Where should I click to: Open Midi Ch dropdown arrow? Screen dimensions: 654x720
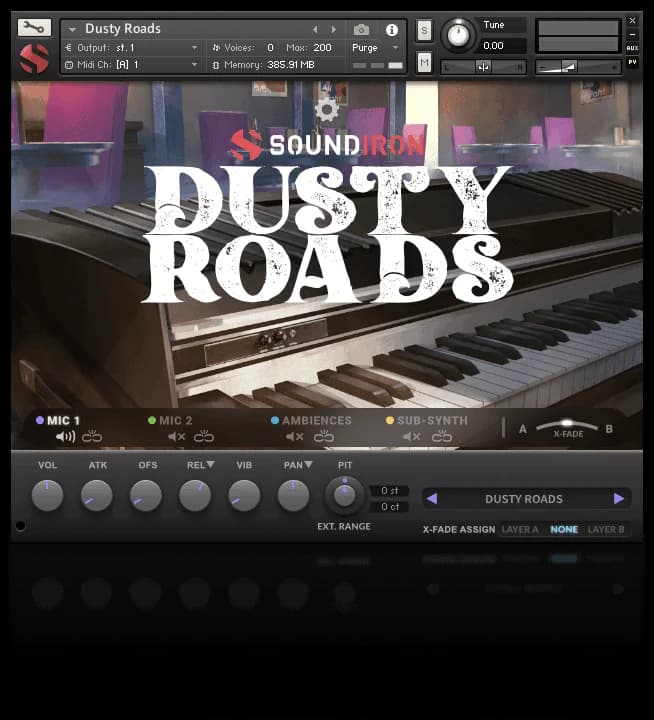[195, 65]
